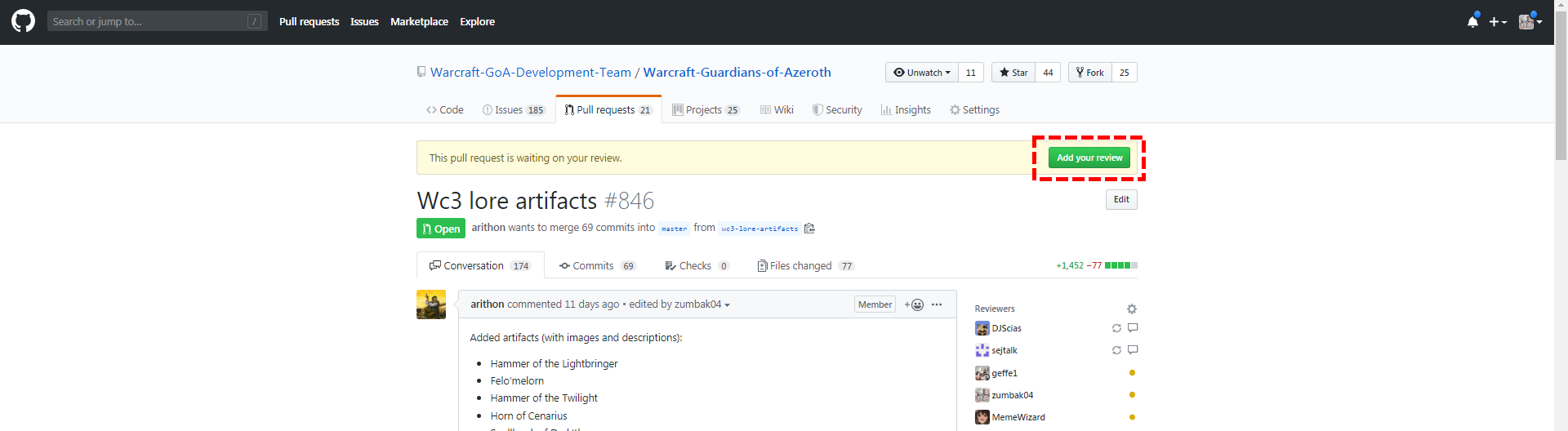Expand the "edited by zumbak04" history dropdown
Screen dimensions: 1568x431
click(679, 304)
